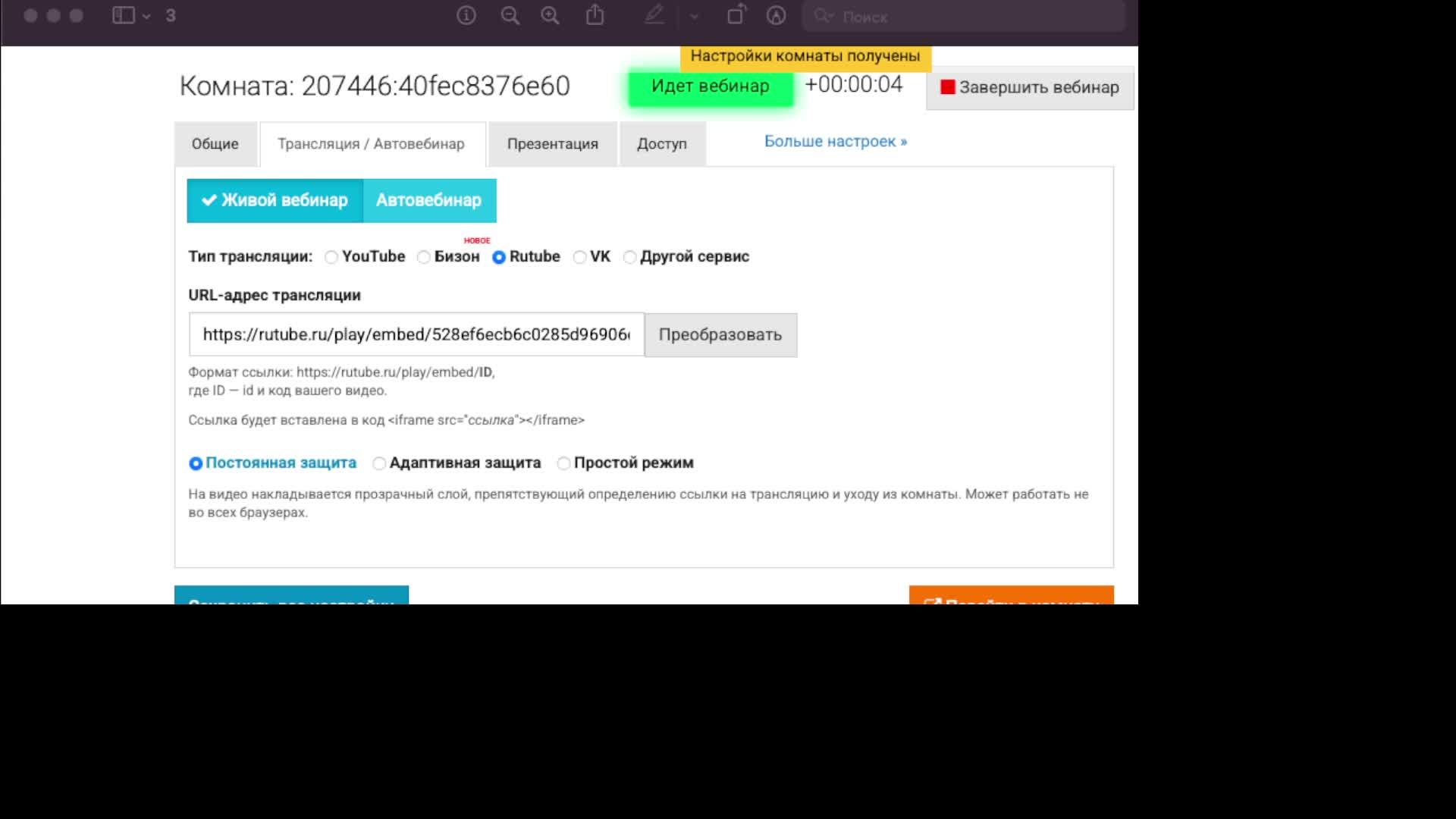Screen dimensions: 1456x819
Task: Open the Больше настроек link
Action: [x=835, y=142]
